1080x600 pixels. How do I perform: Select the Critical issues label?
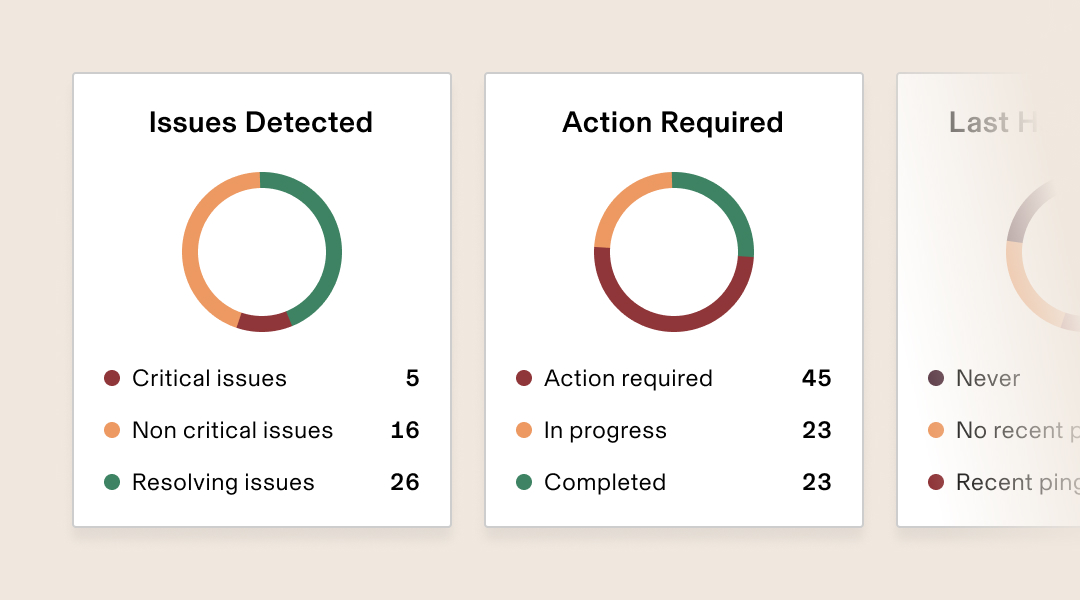209,378
